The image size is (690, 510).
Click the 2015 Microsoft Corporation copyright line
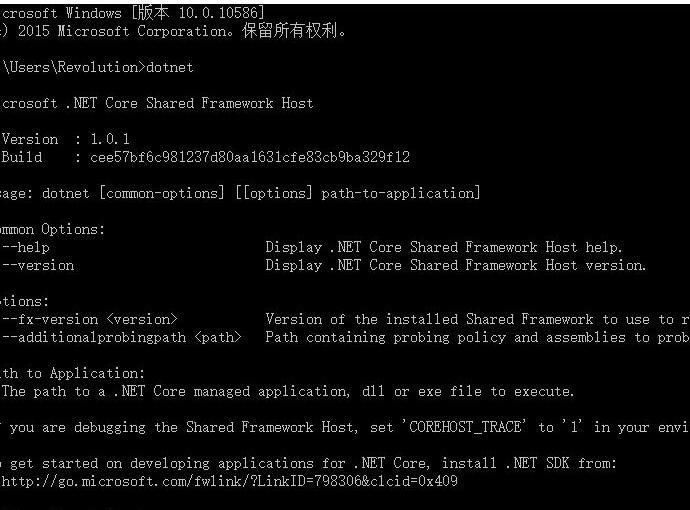coord(173,31)
